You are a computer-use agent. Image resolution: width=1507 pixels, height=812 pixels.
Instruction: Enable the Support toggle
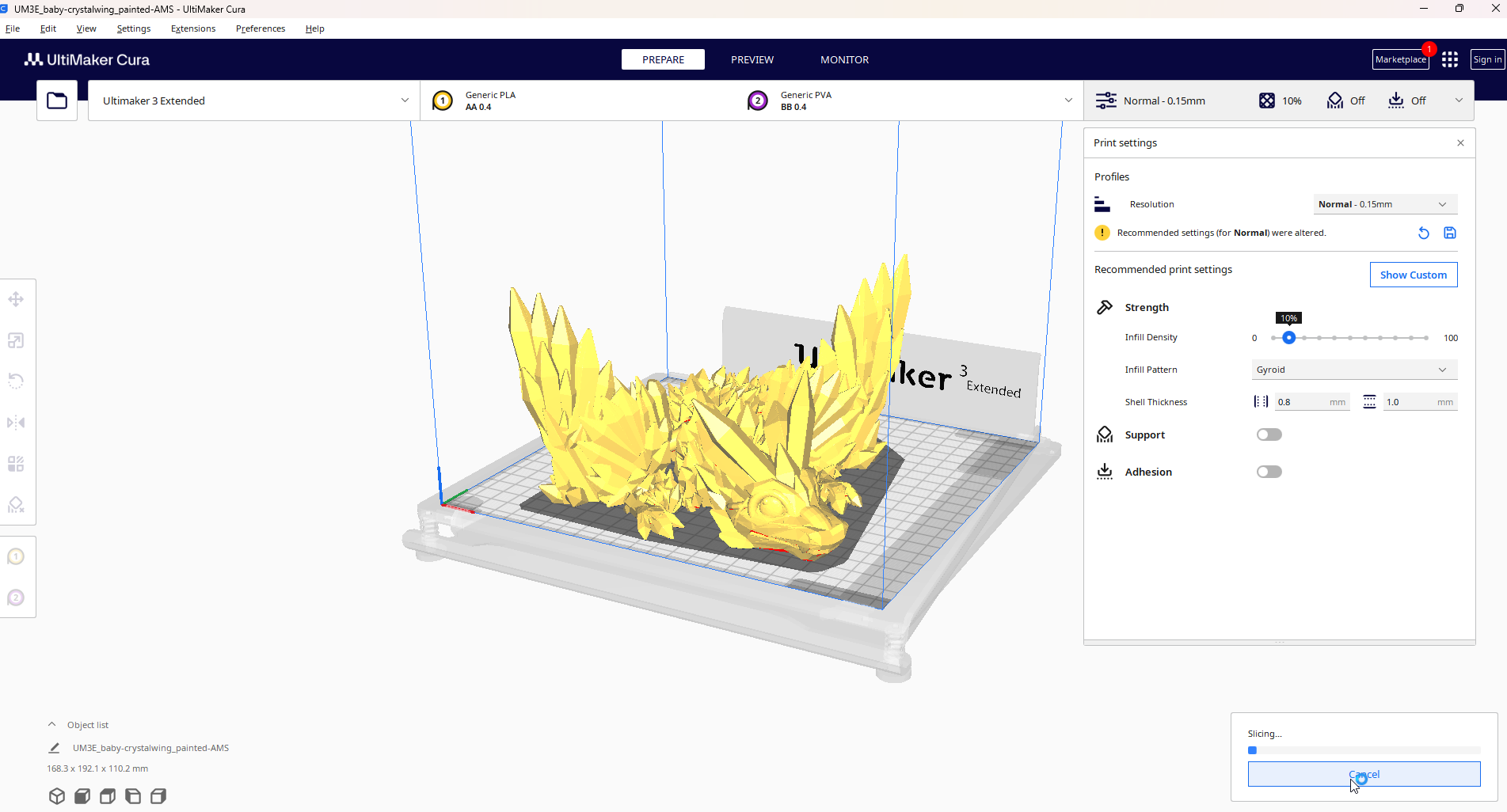click(x=1269, y=434)
